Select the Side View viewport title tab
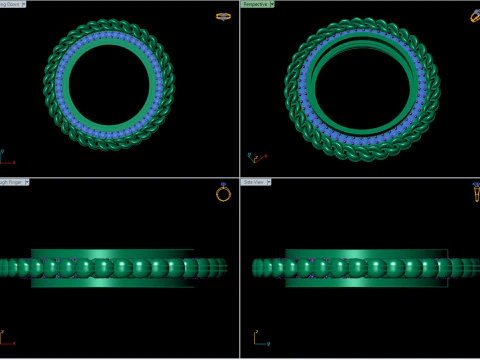Image resolution: width=480 pixels, height=360 pixels. [x=253, y=182]
